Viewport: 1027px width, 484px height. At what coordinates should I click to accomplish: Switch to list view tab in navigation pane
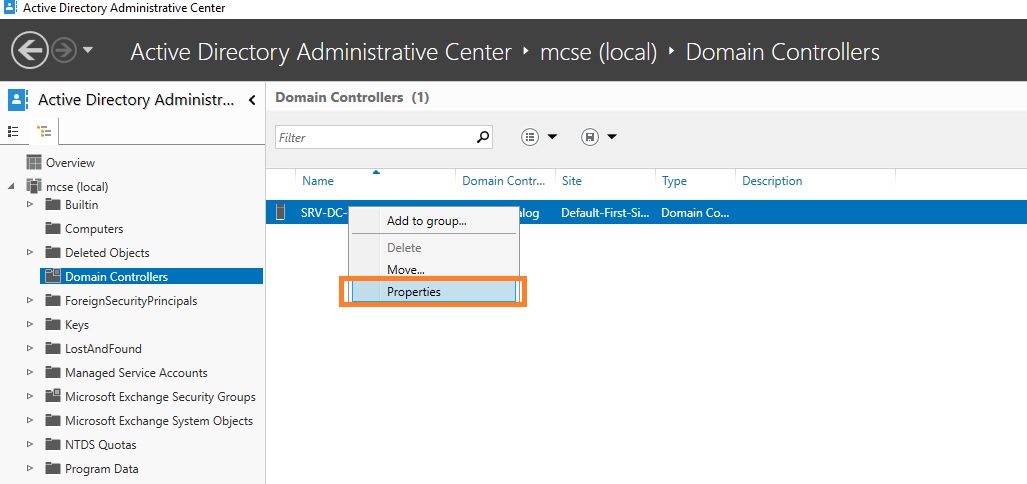coord(14,131)
